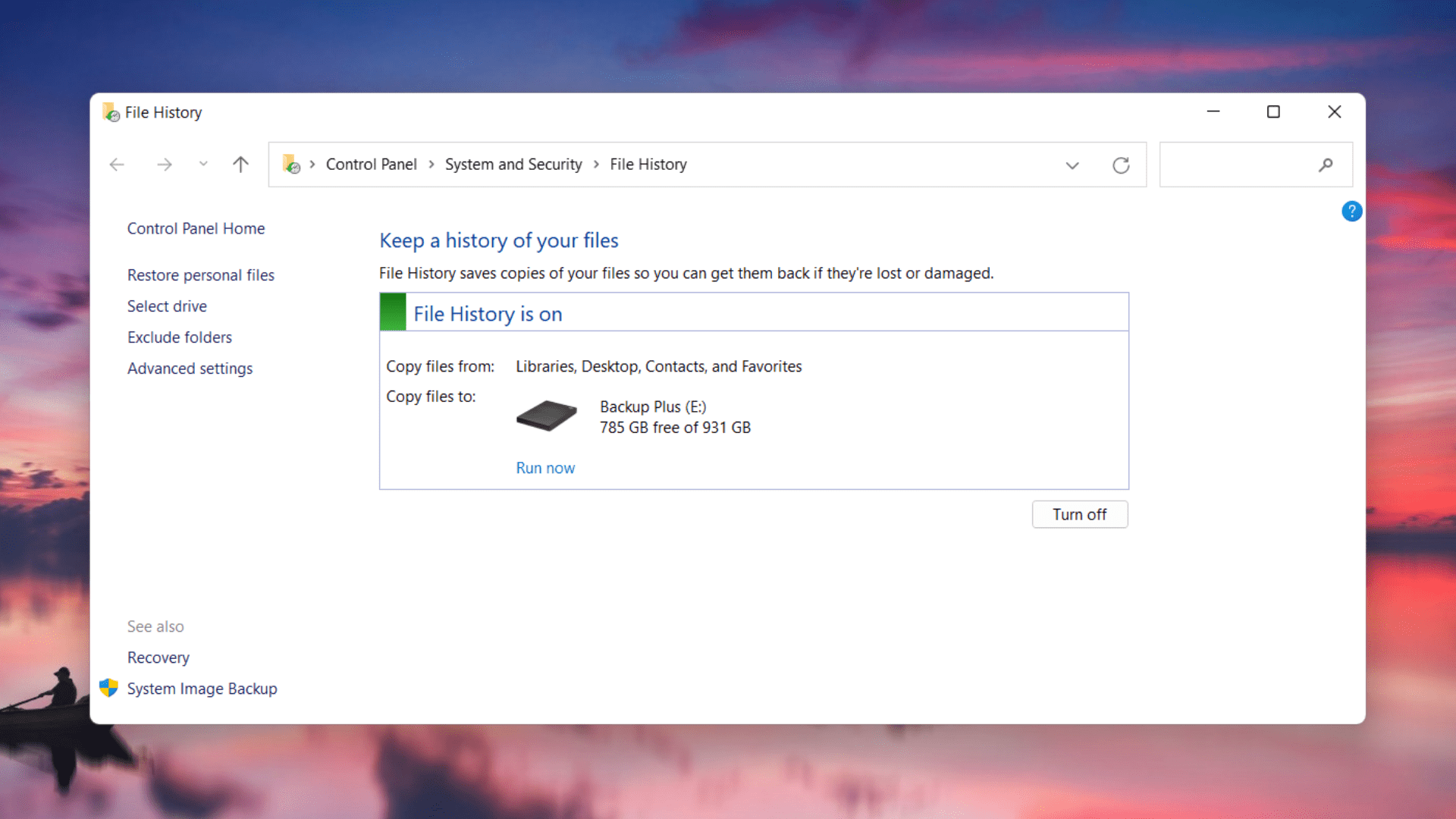Click Run now to start backup
This screenshot has height=819, width=1456.
pyautogui.click(x=545, y=468)
